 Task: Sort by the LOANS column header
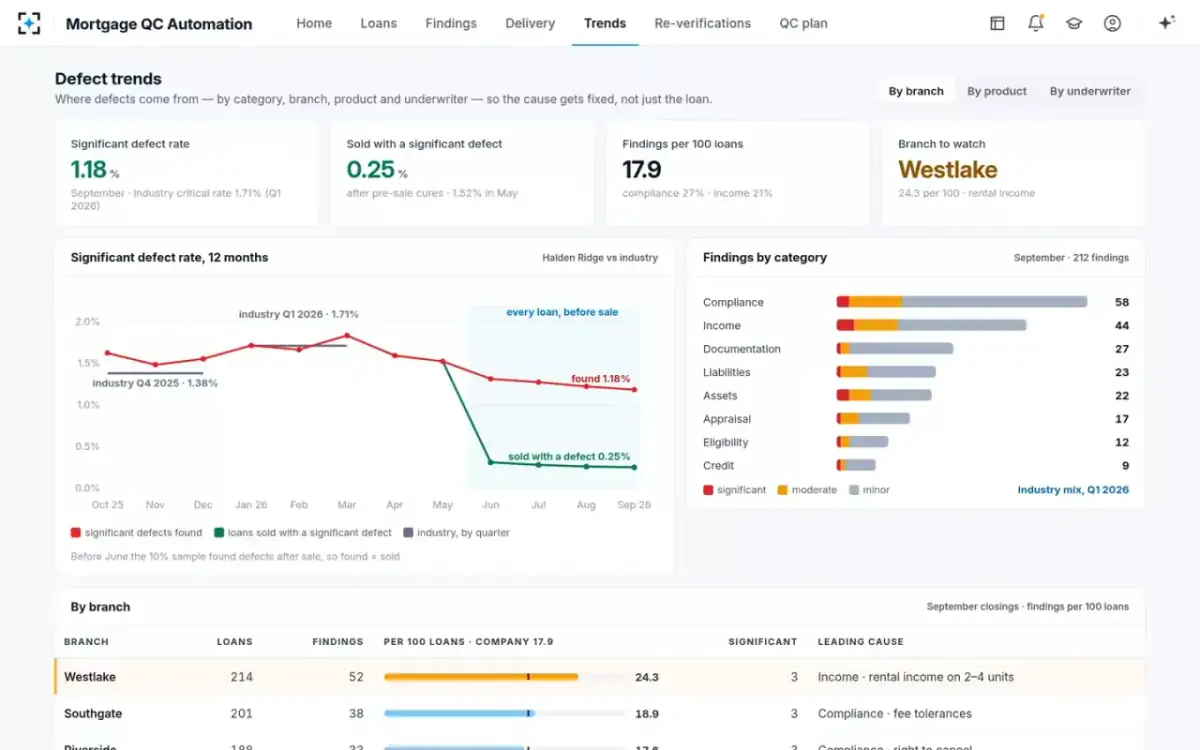coord(235,642)
